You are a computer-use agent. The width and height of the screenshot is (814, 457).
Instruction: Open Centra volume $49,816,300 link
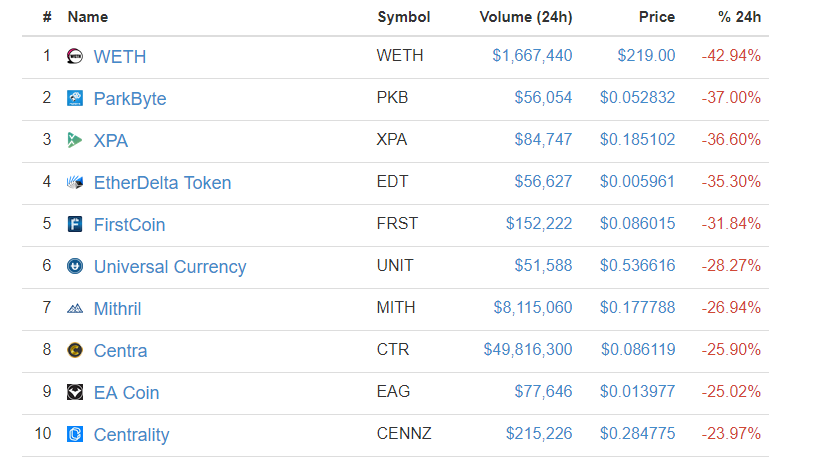(528, 350)
